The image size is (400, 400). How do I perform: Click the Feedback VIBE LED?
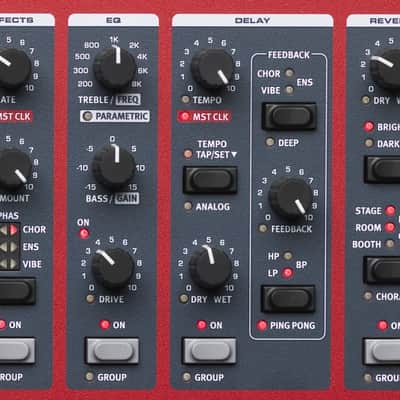(289, 90)
